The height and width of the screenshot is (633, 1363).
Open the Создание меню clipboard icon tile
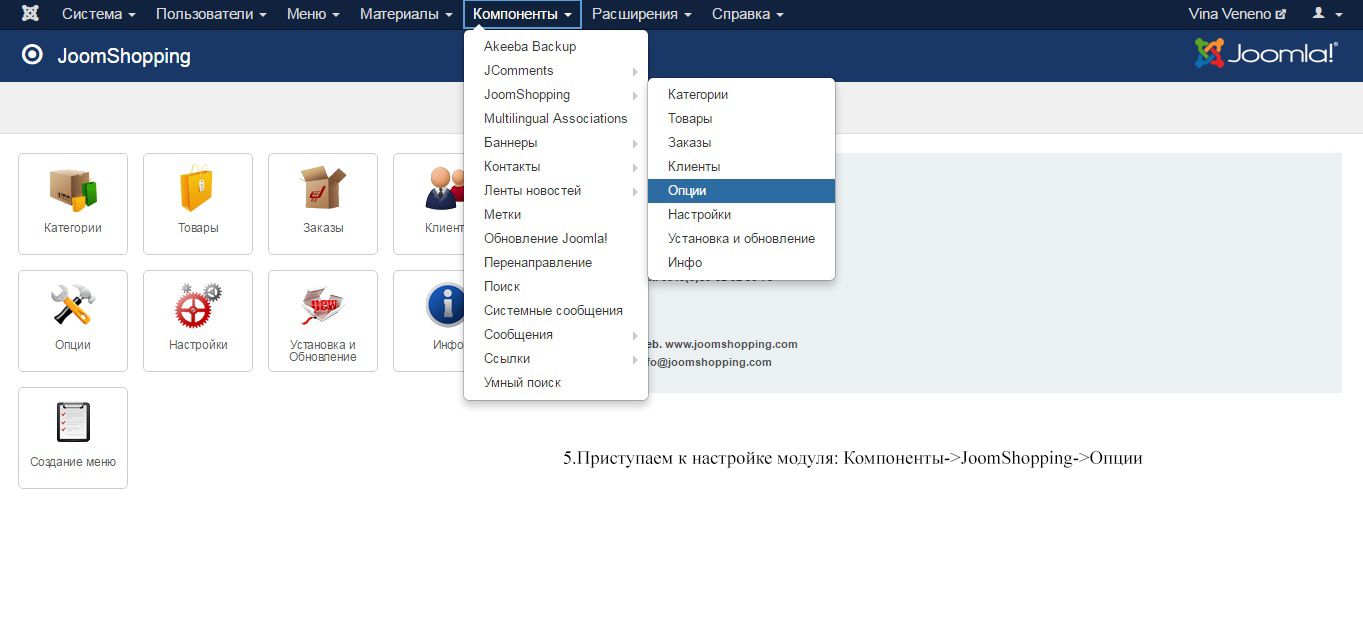73,438
